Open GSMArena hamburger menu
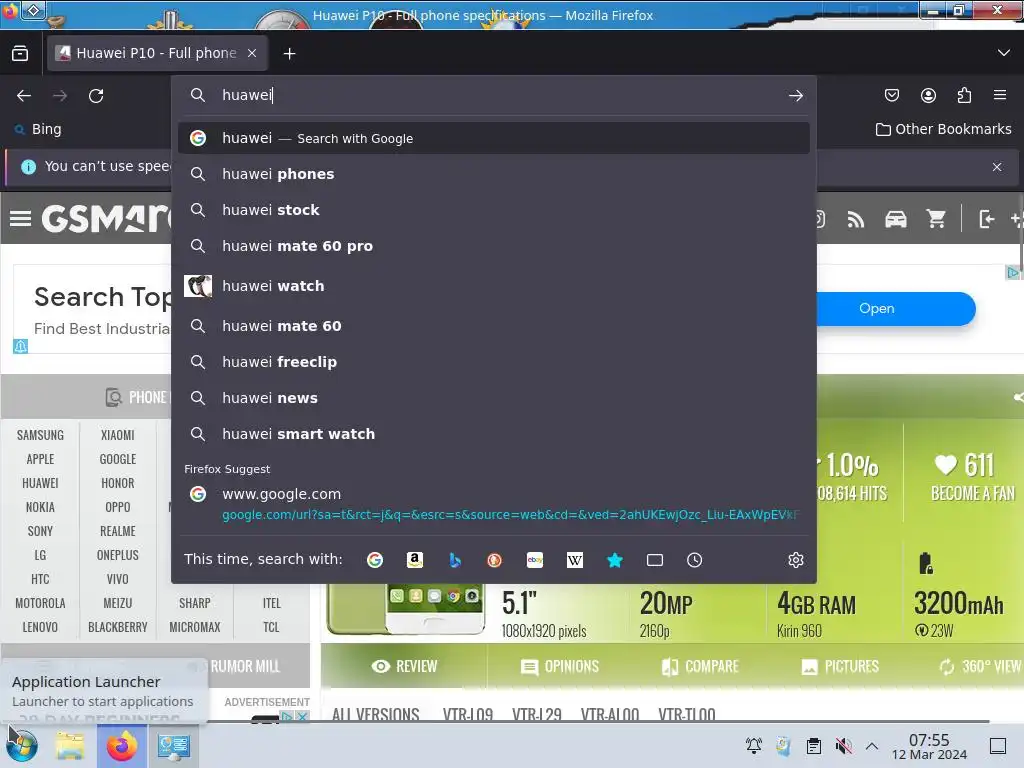Image resolution: width=1024 pixels, height=768 pixels. click(20, 218)
